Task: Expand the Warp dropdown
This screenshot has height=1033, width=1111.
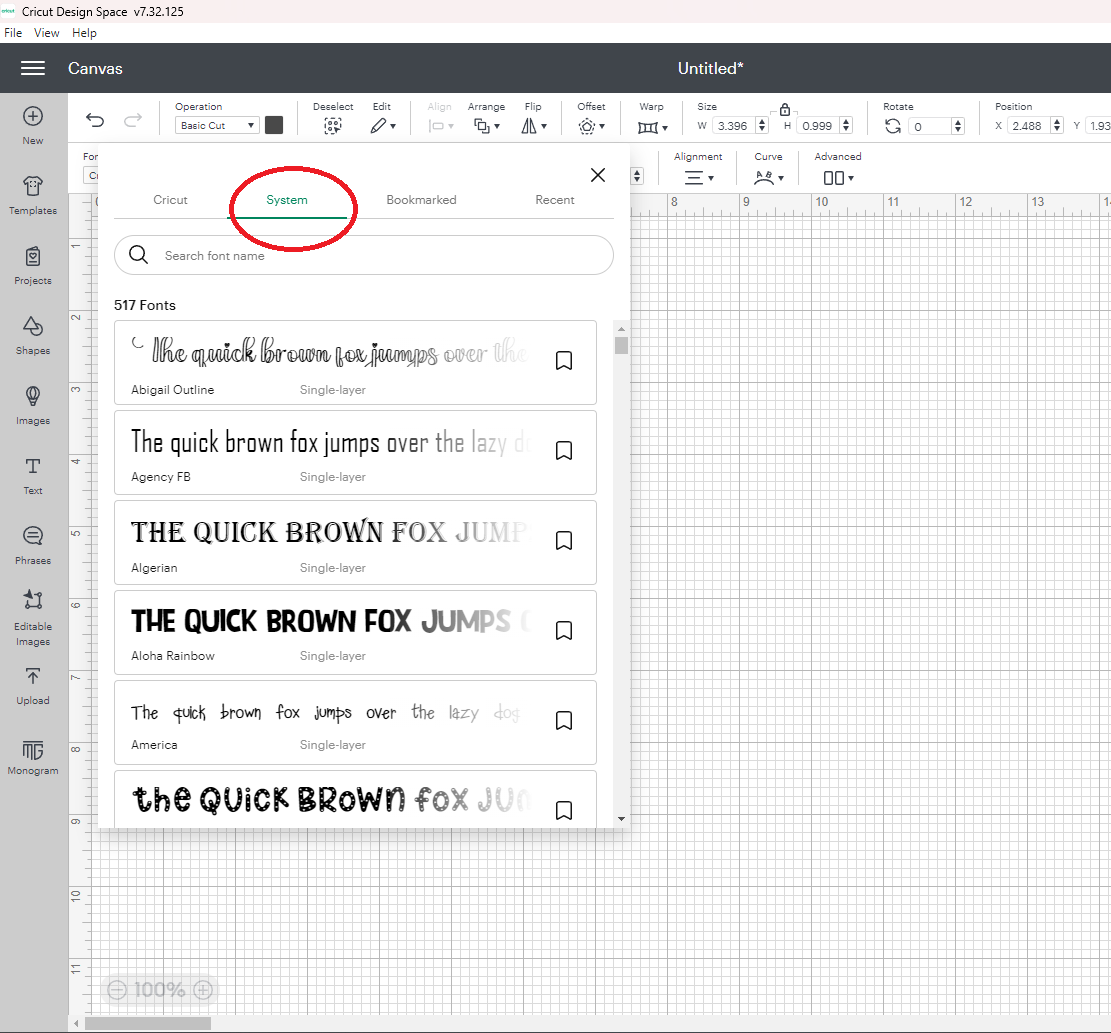Action: (653, 128)
